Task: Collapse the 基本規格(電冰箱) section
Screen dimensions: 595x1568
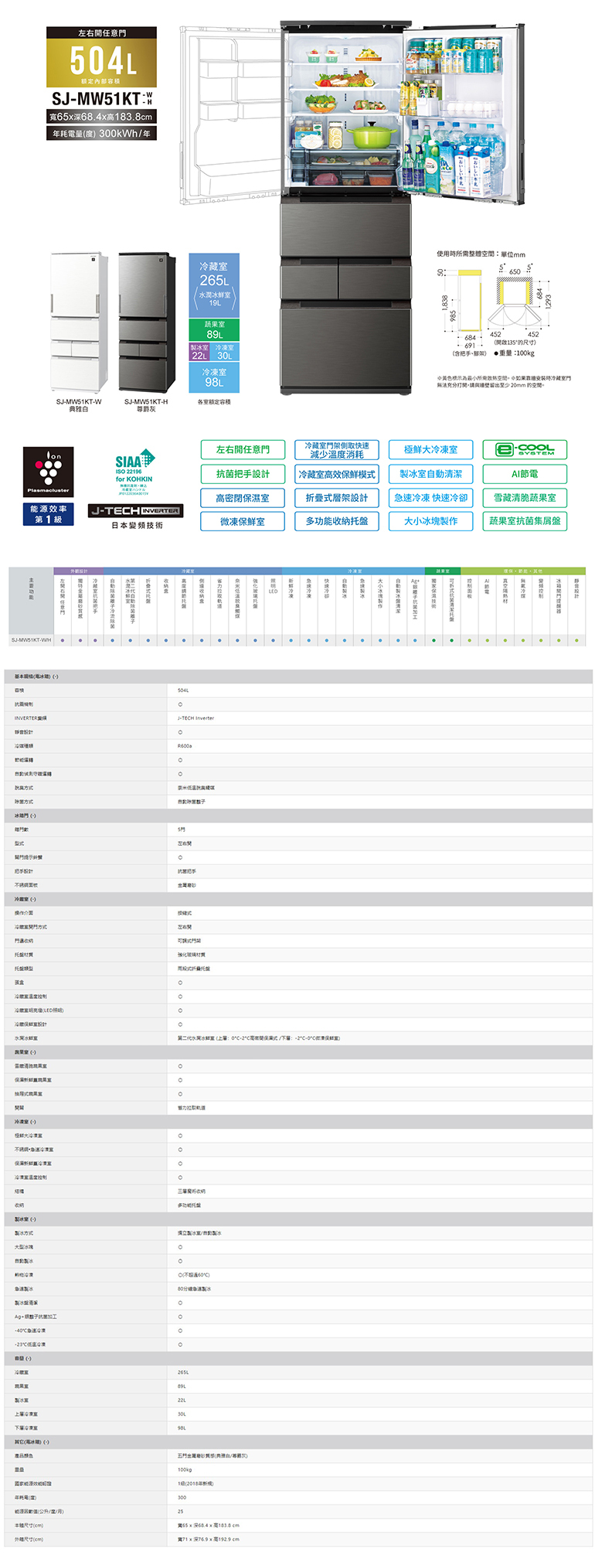Action: click(x=37, y=677)
